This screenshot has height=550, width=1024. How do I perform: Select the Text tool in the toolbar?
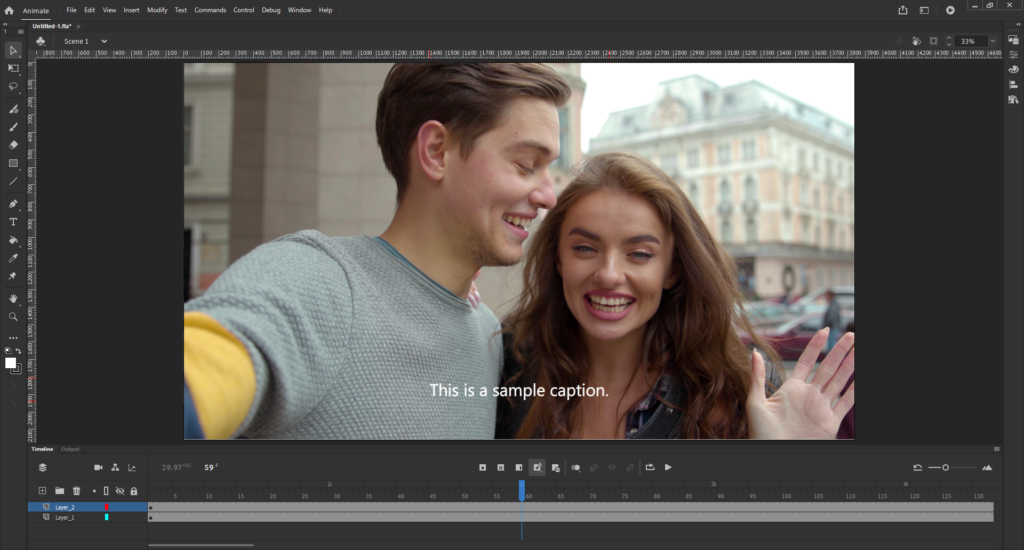(x=13, y=222)
